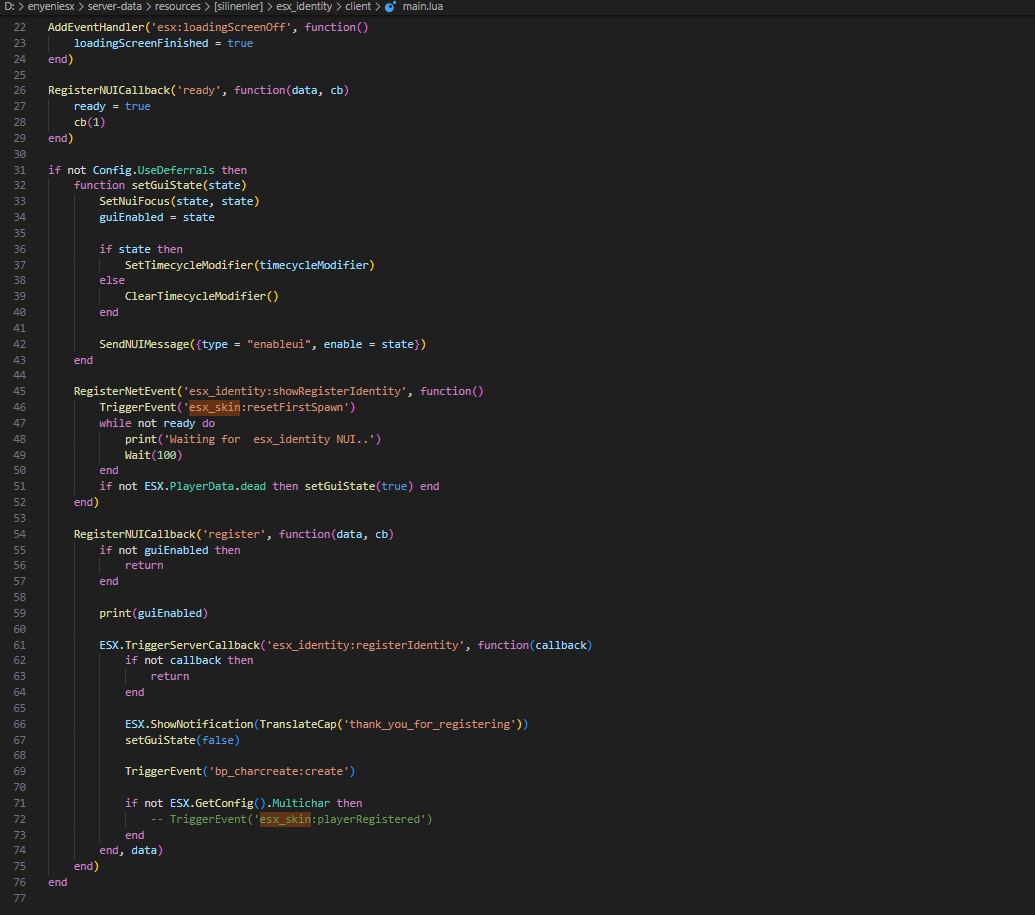Click line number 31 in the gutter
The height and width of the screenshot is (915, 1035).
(21, 170)
